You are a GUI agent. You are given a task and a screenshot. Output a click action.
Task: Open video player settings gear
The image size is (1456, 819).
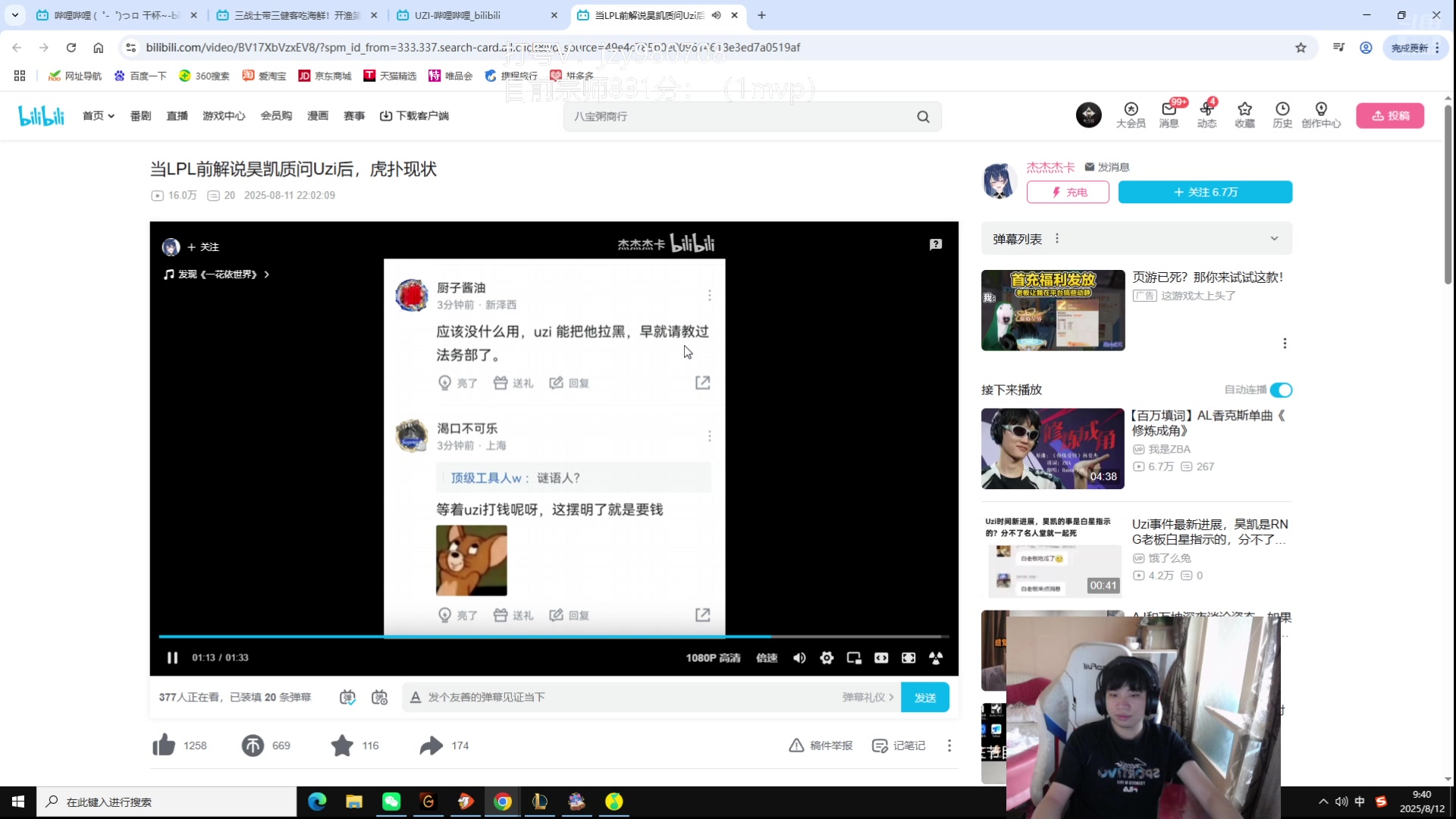[827, 657]
